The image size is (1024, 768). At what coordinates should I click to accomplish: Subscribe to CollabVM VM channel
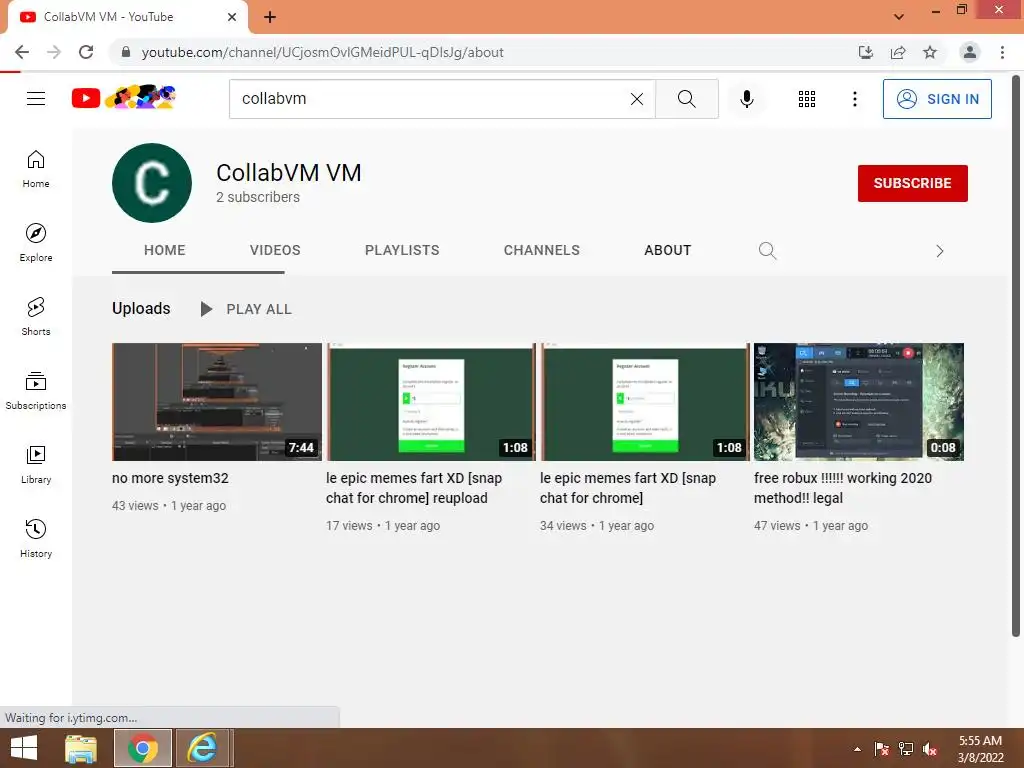point(912,184)
